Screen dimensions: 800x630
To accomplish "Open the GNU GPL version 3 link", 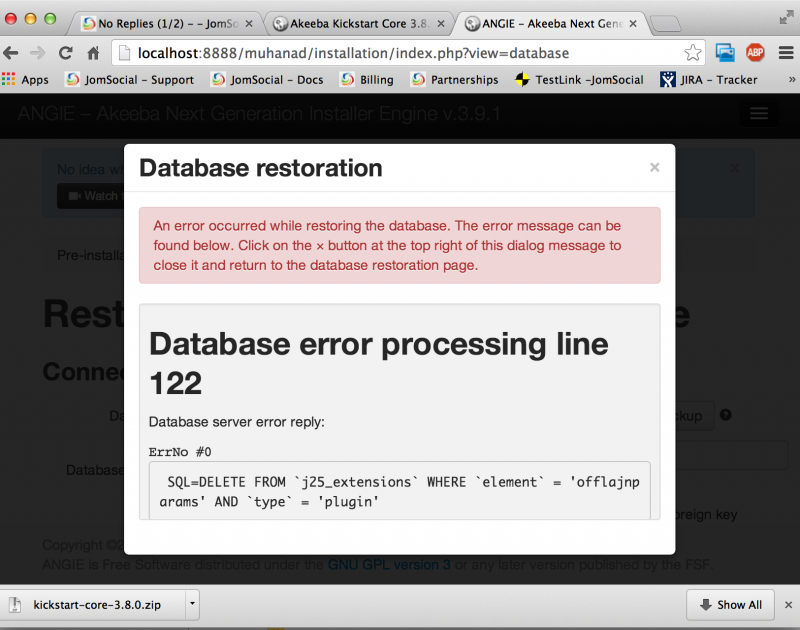I will coord(389,565).
